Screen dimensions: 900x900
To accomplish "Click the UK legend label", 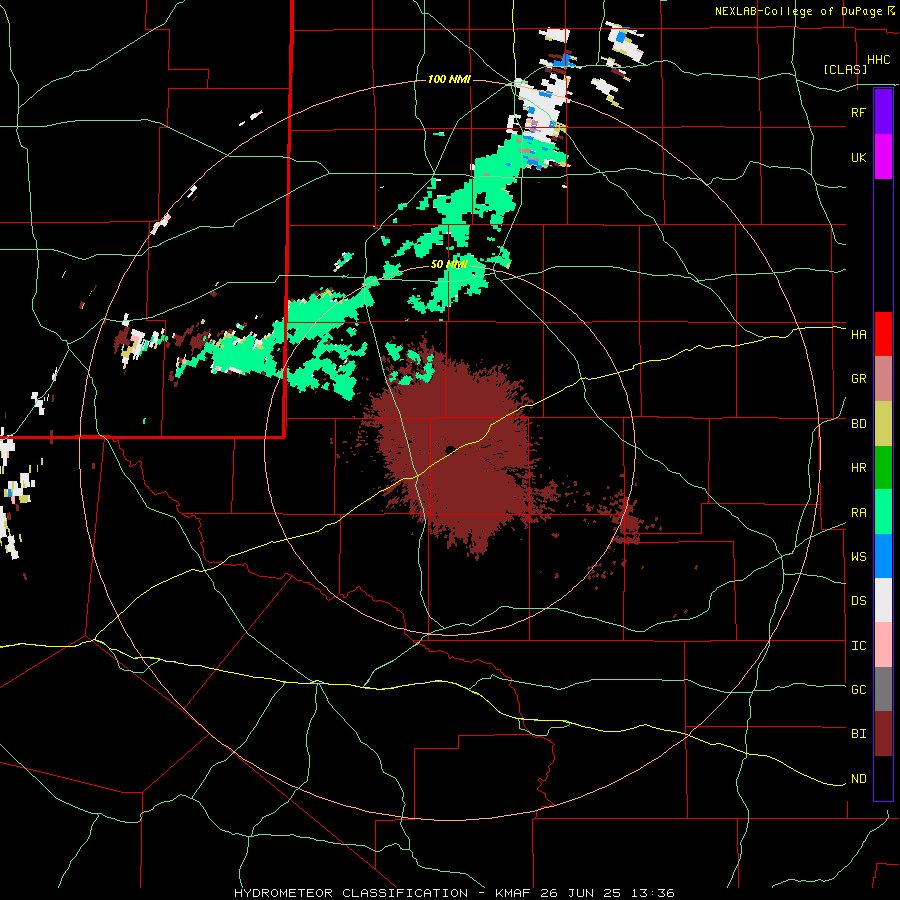I will tap(858, 157).
